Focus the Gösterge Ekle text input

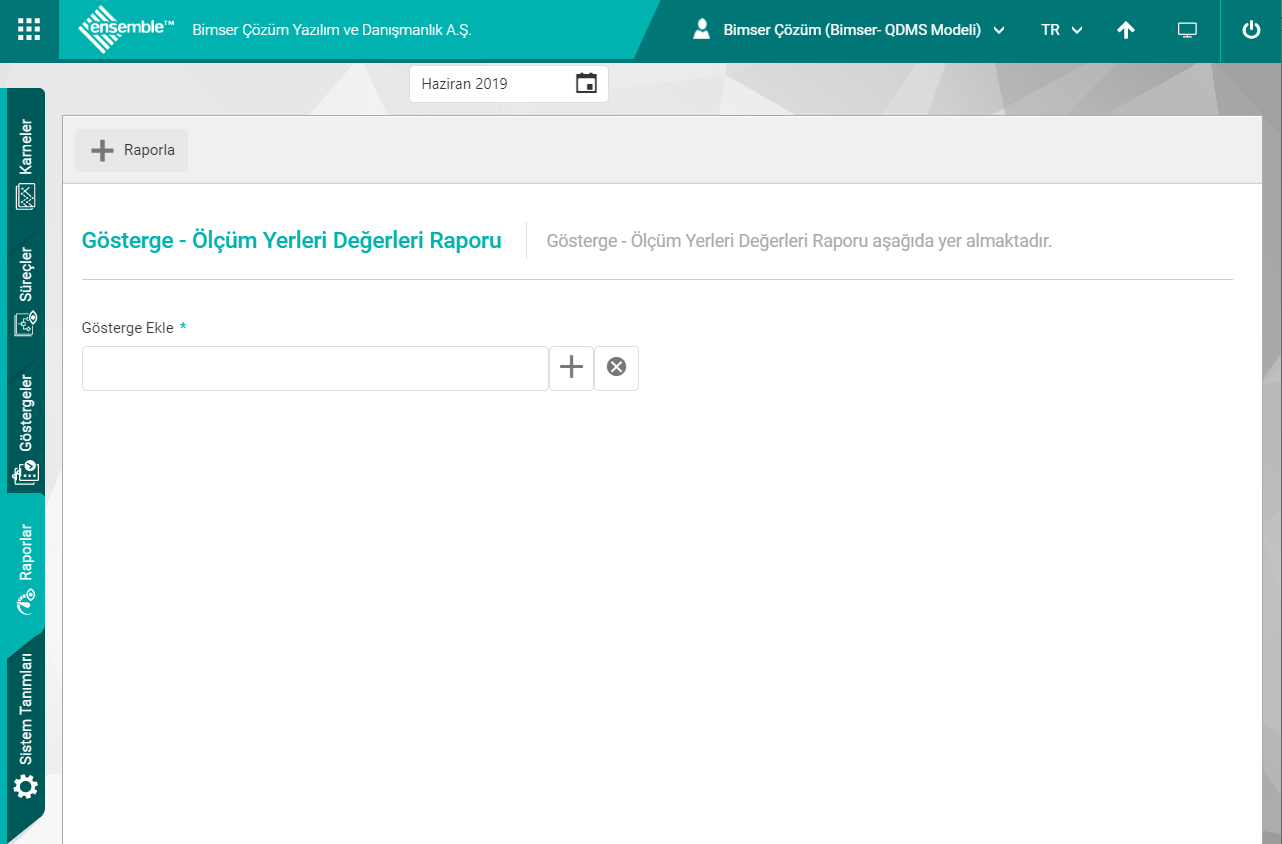point(315,368)
